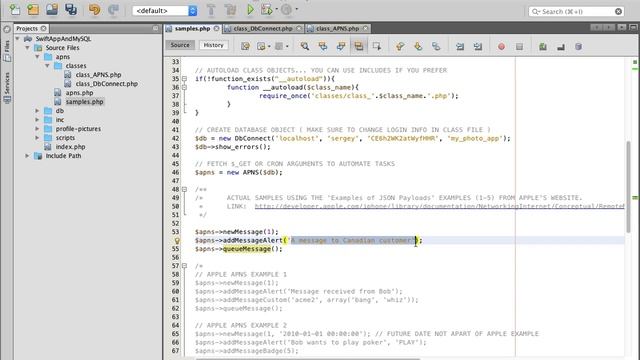Collapse the classes folder
The height and width of the screenshot is (360, 640).
tap(47, 66)
